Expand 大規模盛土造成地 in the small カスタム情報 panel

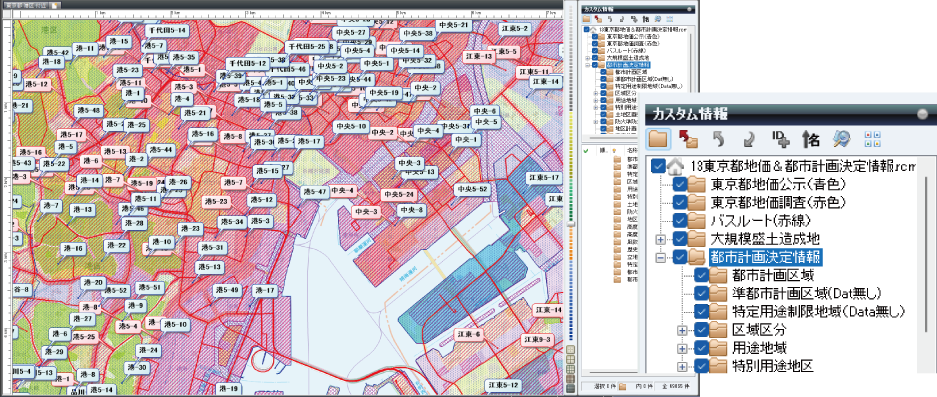pos(588,57)
